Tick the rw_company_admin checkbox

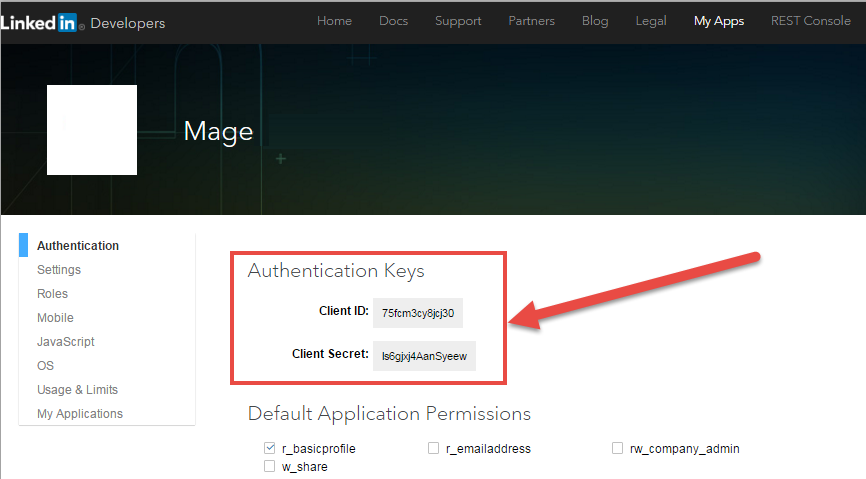(617, 448)
